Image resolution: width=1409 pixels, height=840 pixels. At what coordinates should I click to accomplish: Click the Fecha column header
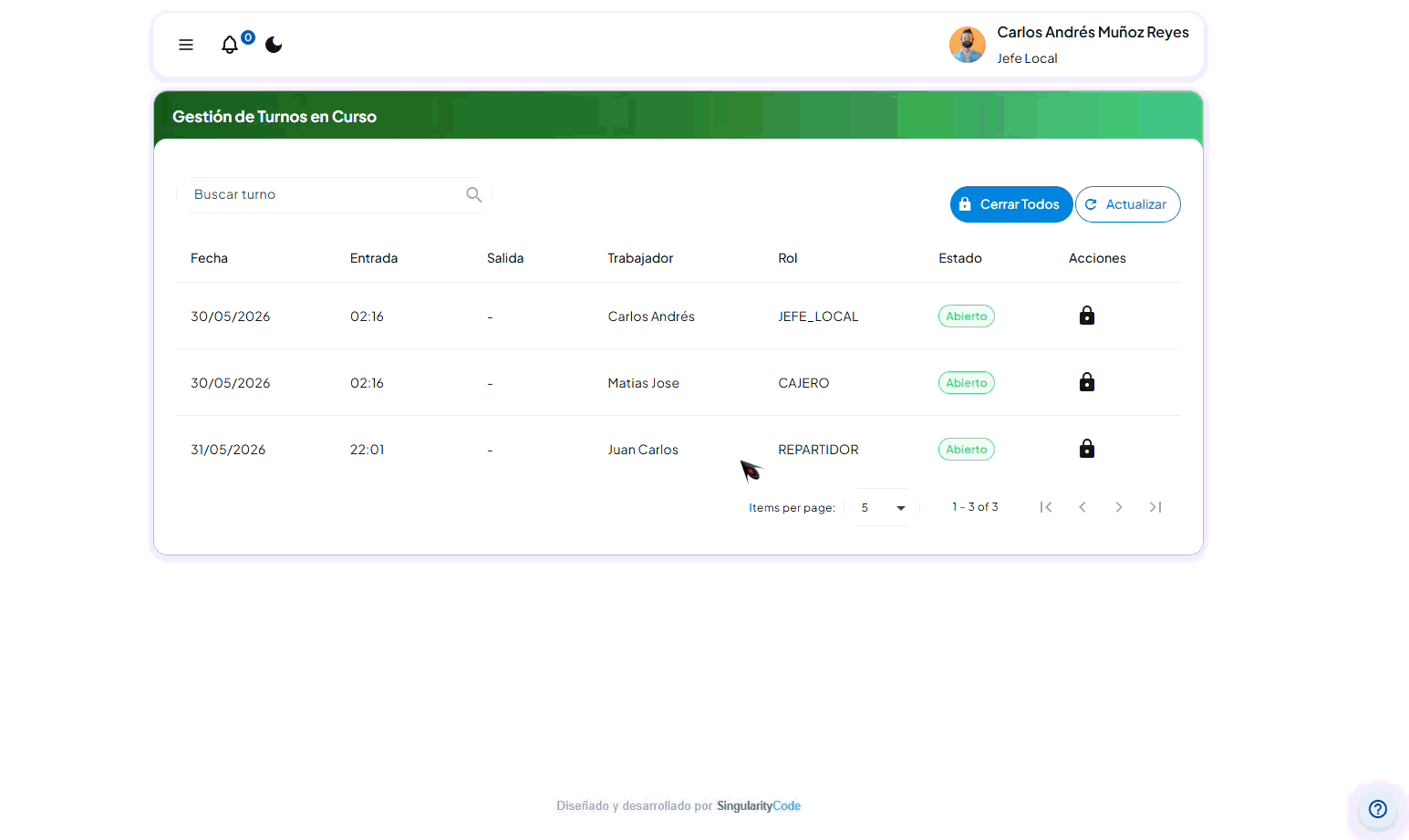(x=209, y=258)
